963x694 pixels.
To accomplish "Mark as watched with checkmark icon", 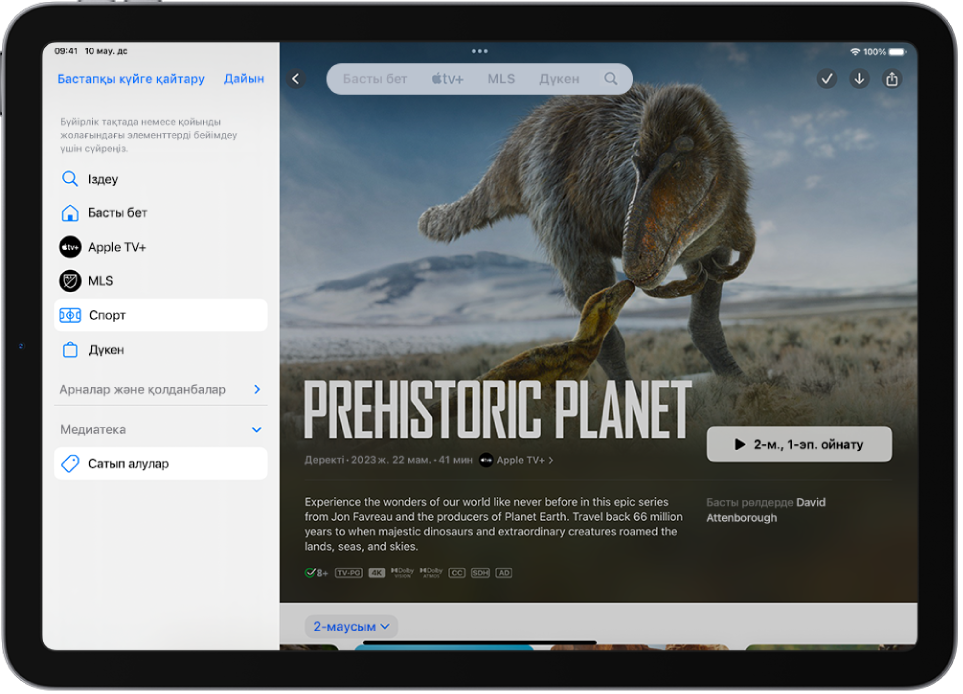I will coord(827,79).
